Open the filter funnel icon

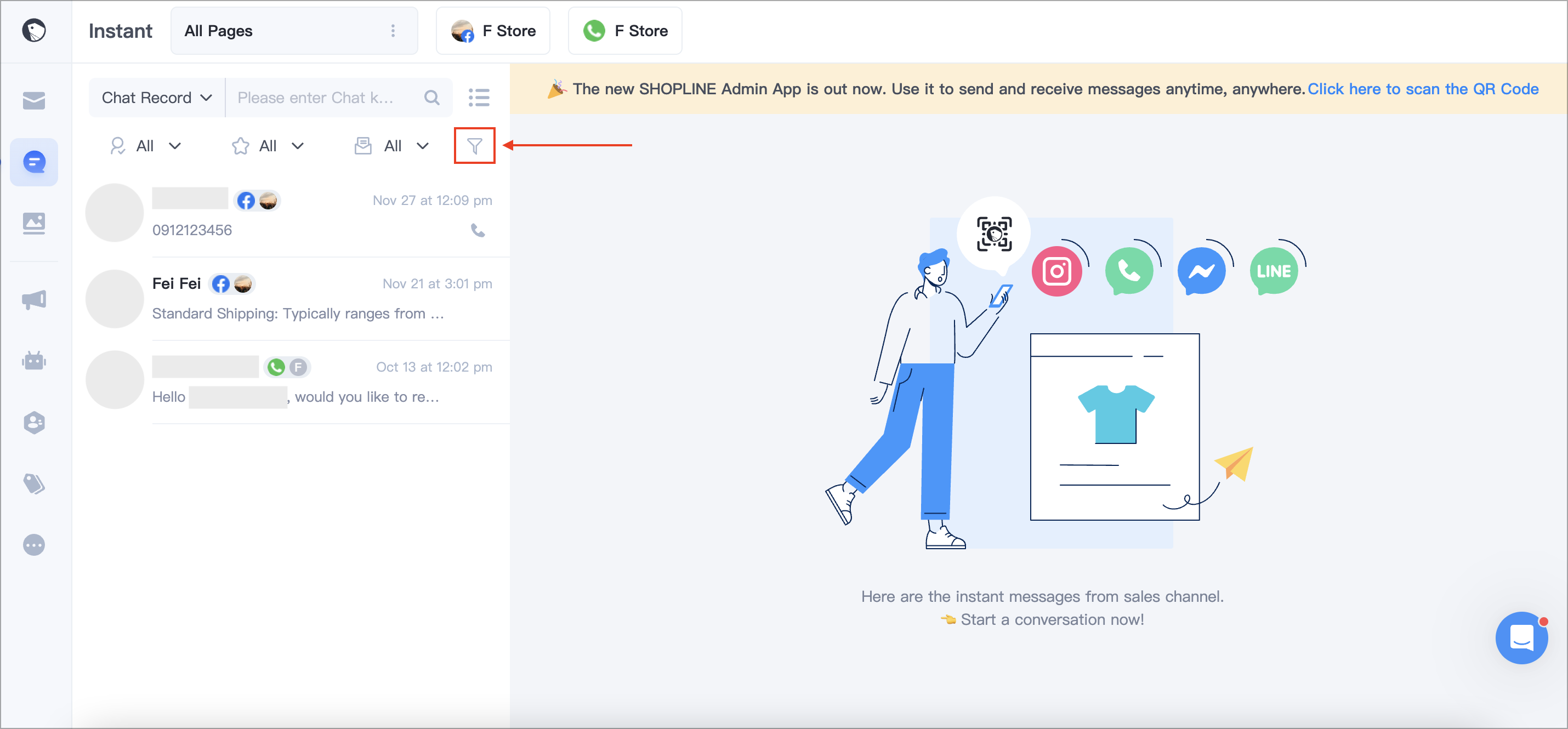[474, 145]
